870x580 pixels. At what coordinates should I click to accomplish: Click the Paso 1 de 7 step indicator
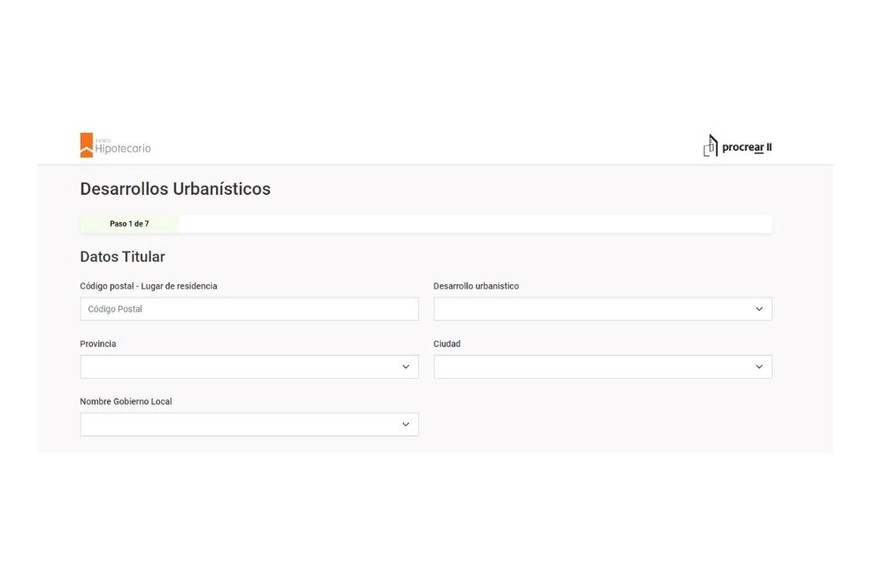point(129,224)
